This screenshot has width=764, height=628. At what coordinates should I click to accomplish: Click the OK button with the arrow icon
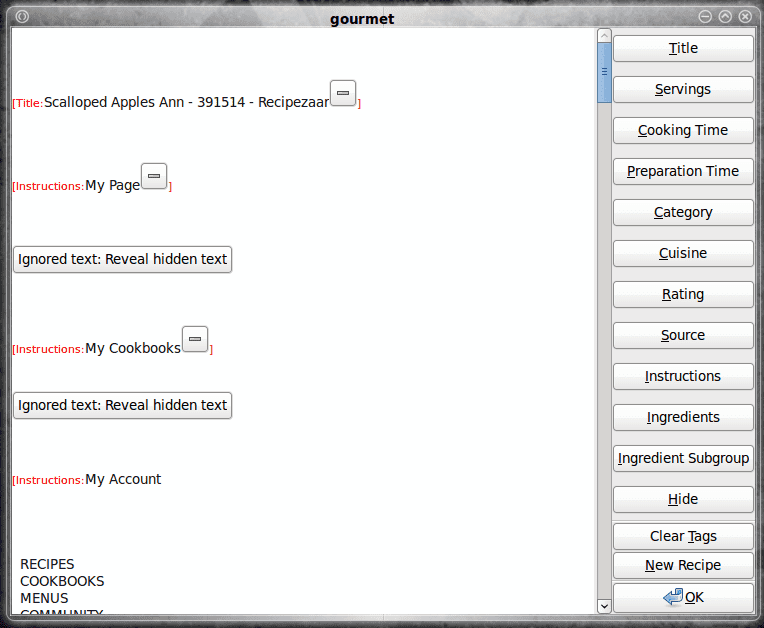tap(683, 597)
